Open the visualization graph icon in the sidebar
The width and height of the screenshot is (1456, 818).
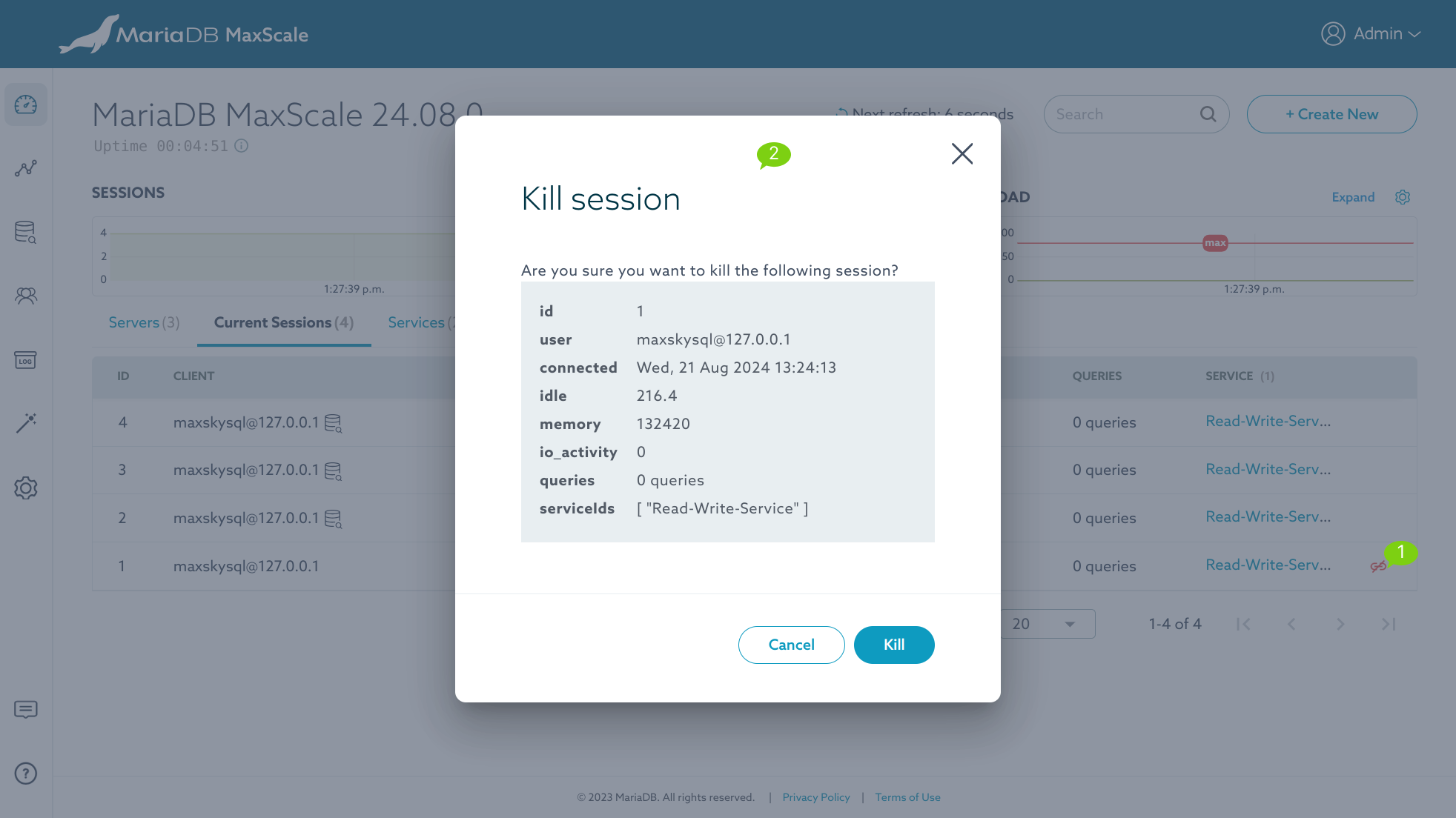tap(26, 169)
